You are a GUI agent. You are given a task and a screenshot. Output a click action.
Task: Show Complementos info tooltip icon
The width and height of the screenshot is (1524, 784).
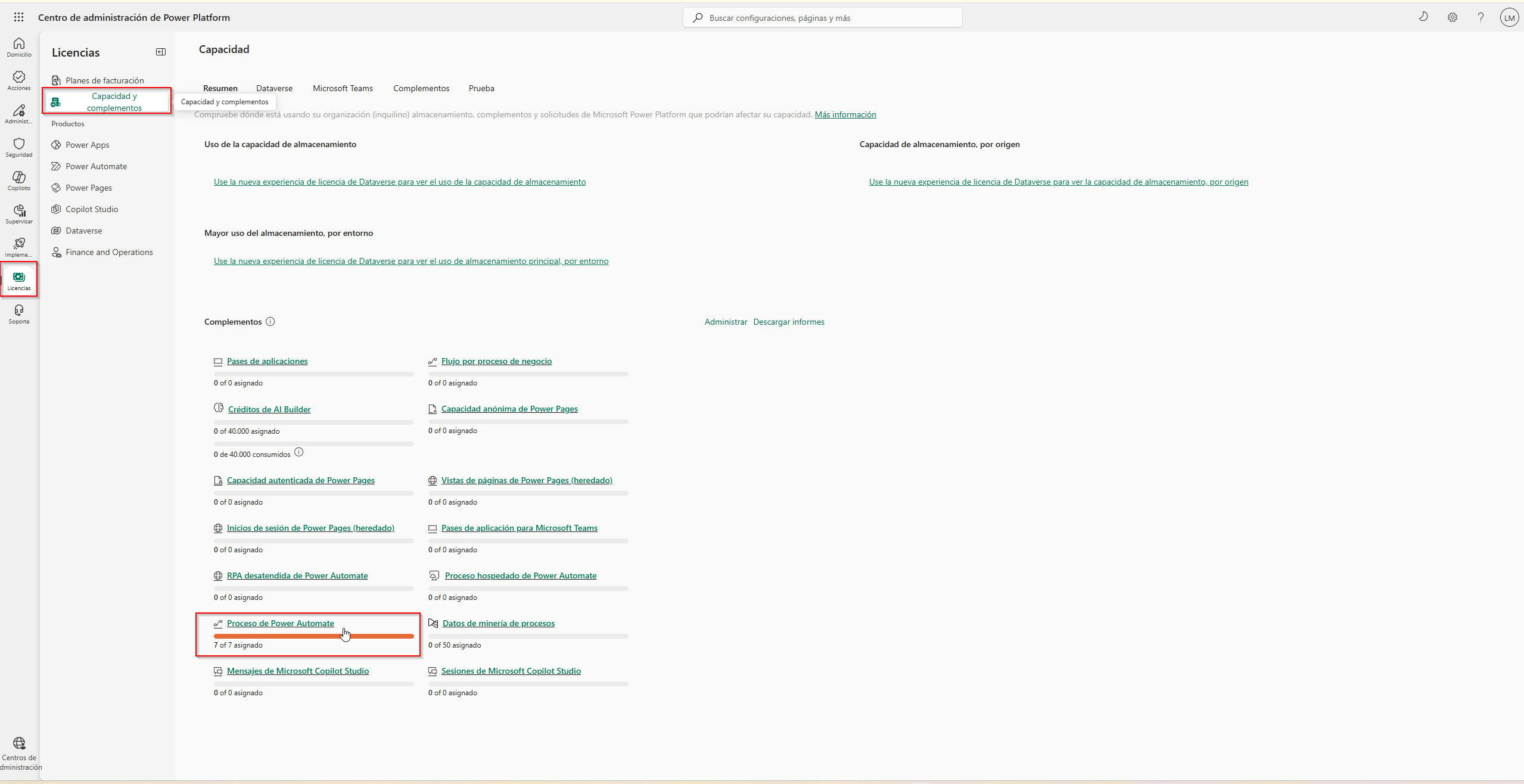coord(270,322)
